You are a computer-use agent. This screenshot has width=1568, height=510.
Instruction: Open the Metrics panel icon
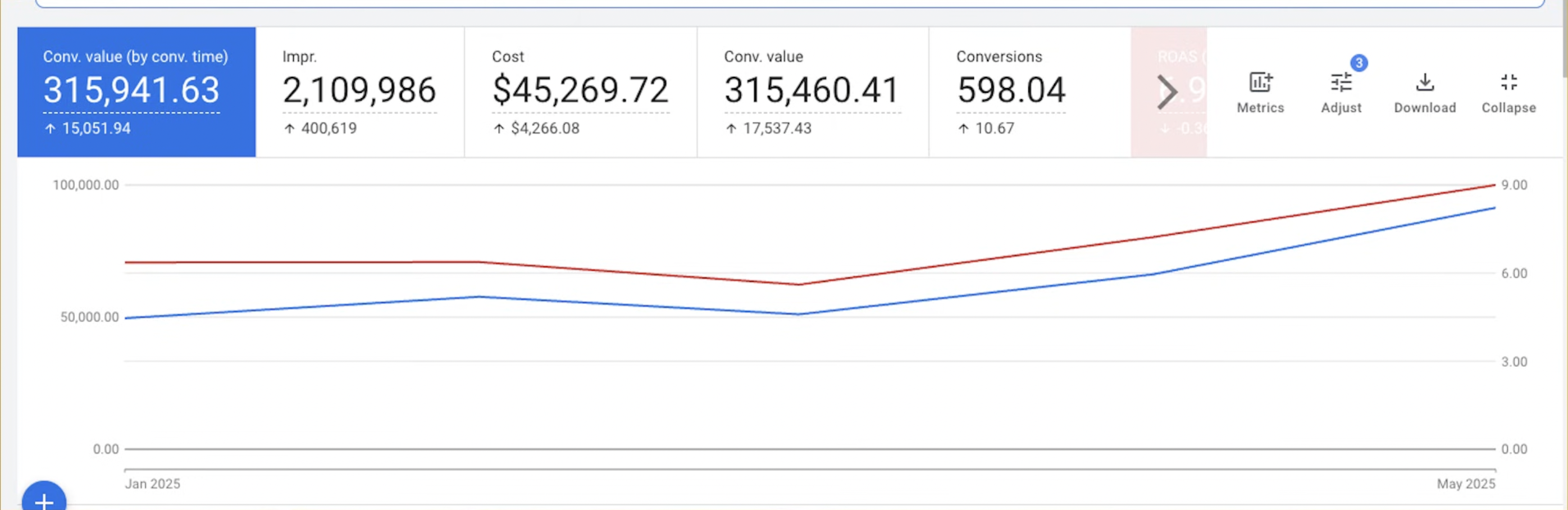(x=1260, y=82)
